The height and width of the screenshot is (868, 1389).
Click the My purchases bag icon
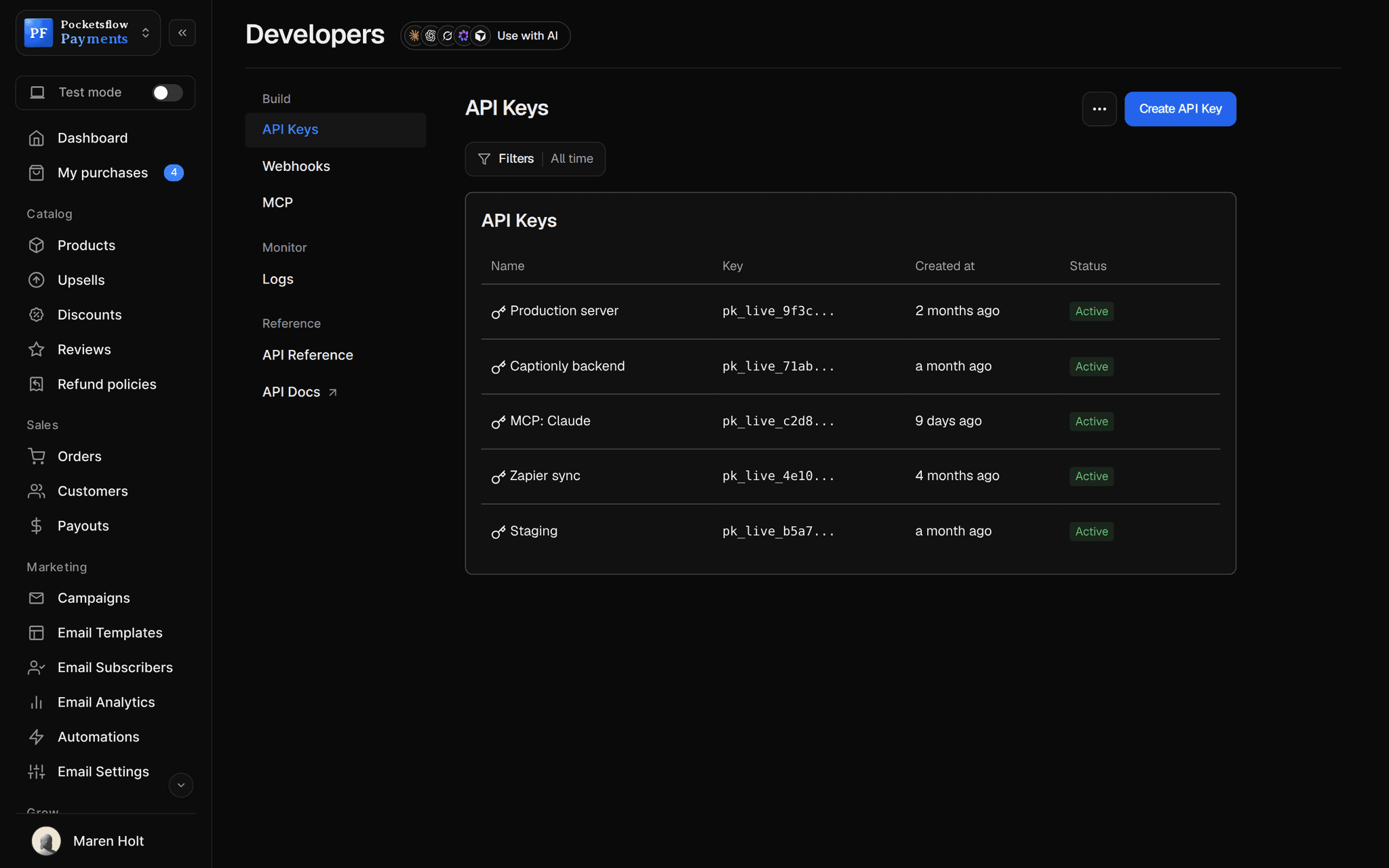(37, 173)
